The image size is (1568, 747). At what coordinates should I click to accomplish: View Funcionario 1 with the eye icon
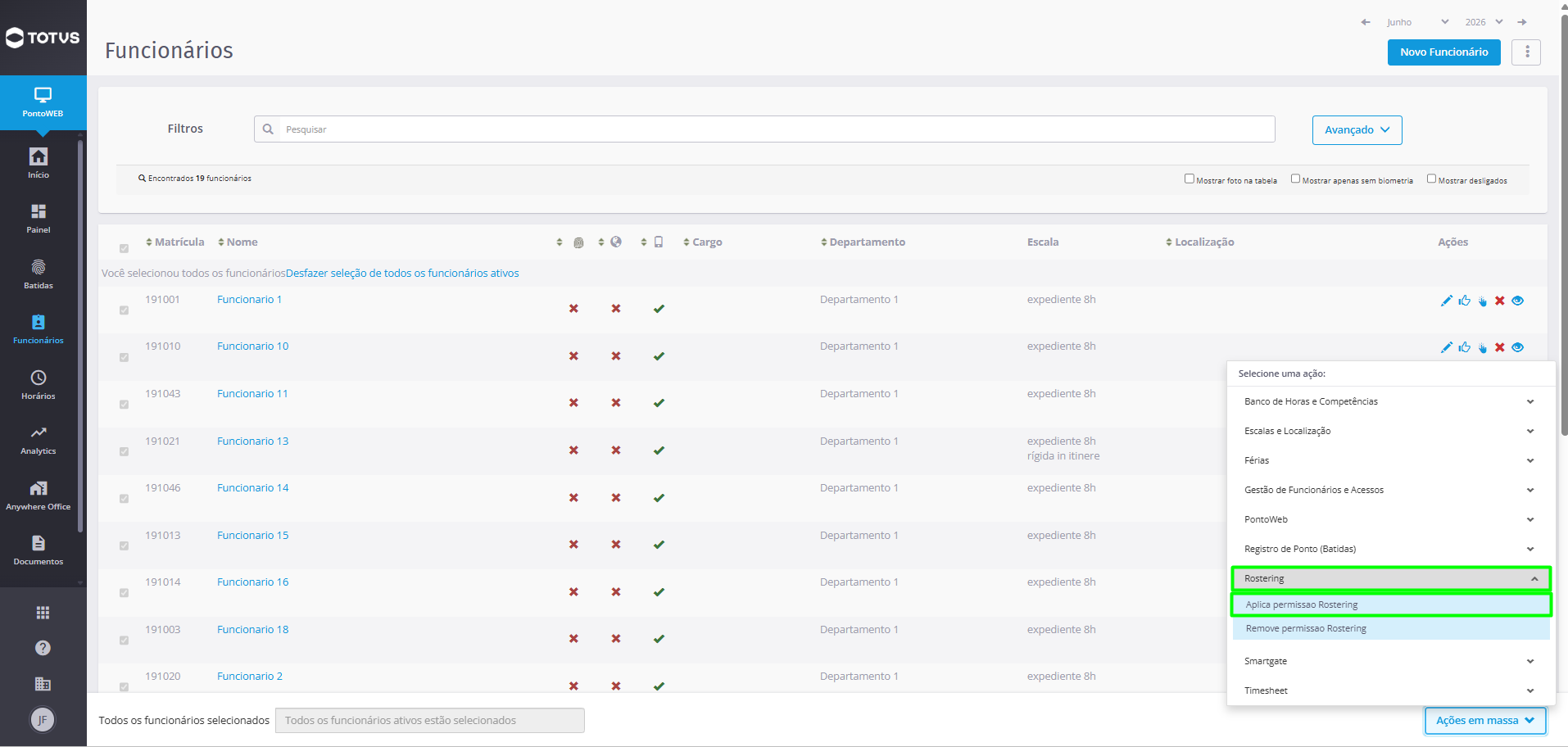(1517, 301)
